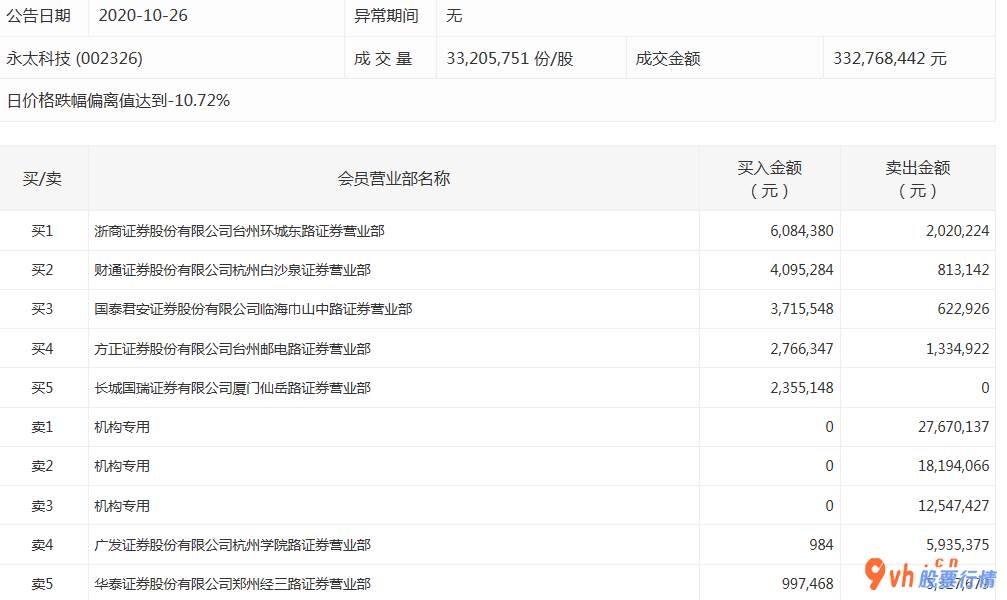1007x600 pixels.
Task: Select 国泰君安临海巾山中路 branch name
Action: pyautogui.click(x=253, y=310)
